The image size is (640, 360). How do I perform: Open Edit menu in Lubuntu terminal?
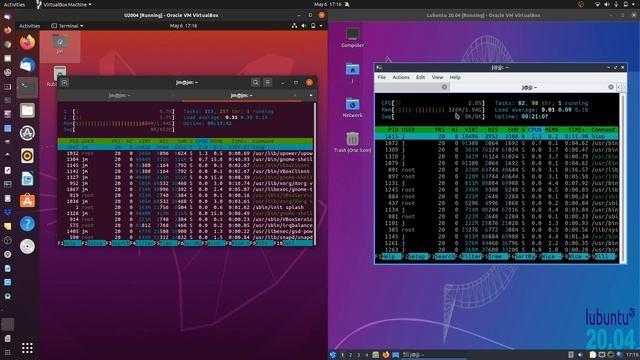coord(420,77)
